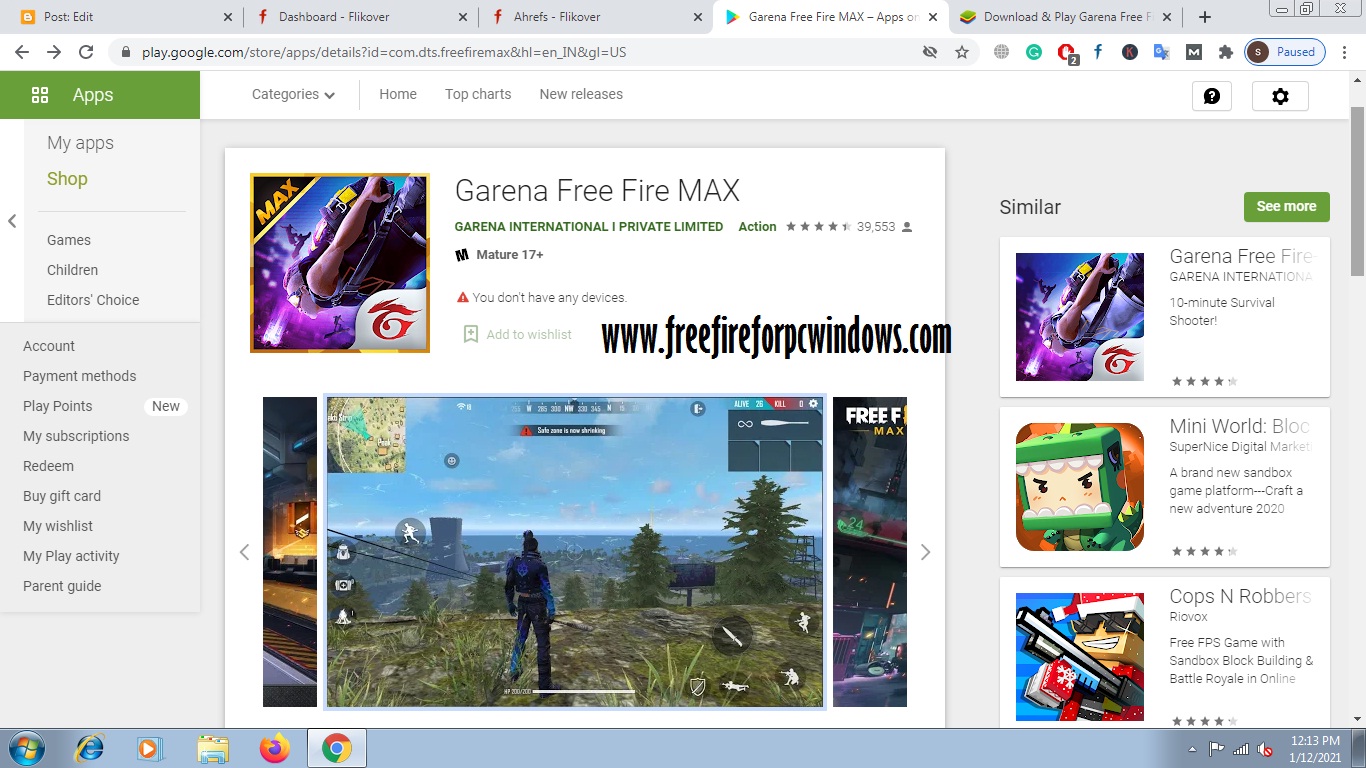Open My wishlist link
The height and width of the screenshot is (768, 1366).
coord(58,526)
